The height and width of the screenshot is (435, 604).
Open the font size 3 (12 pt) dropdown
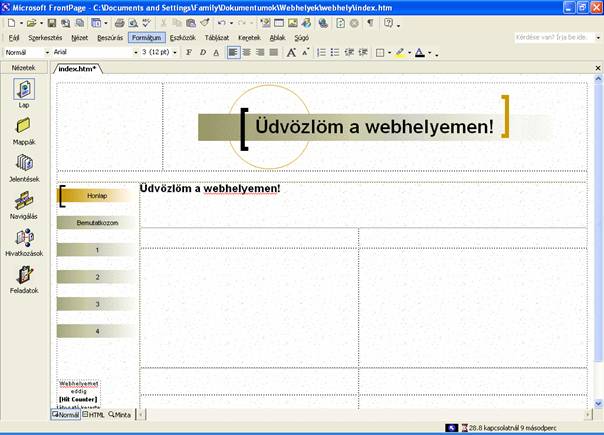(177, 52)
